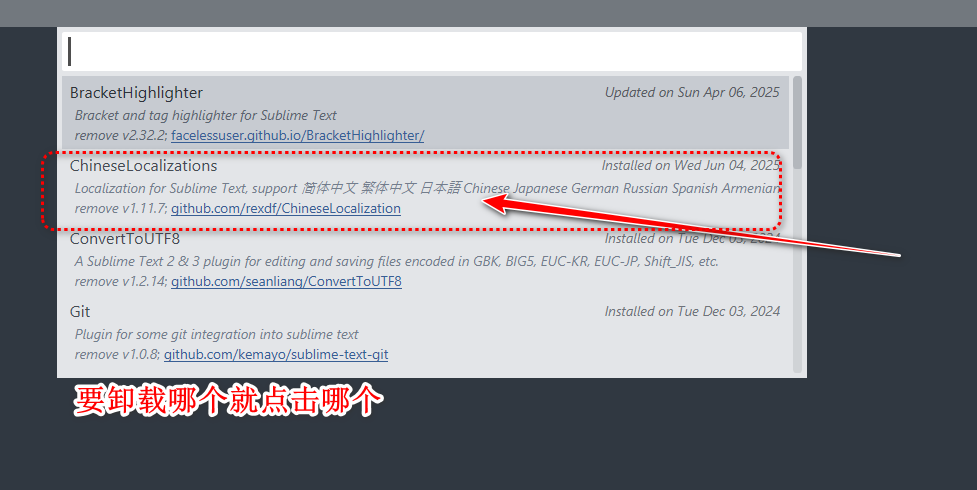Click the package list scrollbar thumb
The image size is (977, 490).
click(x=797, y=122)
